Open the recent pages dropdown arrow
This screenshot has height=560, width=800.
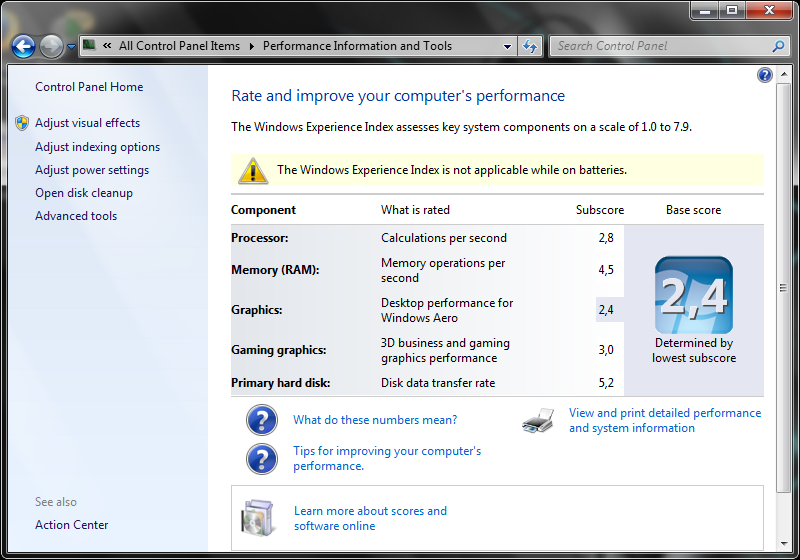click(x=71, y=47)
